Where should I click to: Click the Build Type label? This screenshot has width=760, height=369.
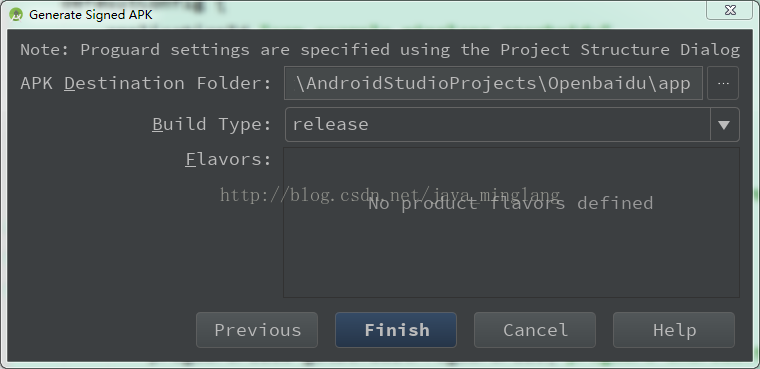click(212, 125)
